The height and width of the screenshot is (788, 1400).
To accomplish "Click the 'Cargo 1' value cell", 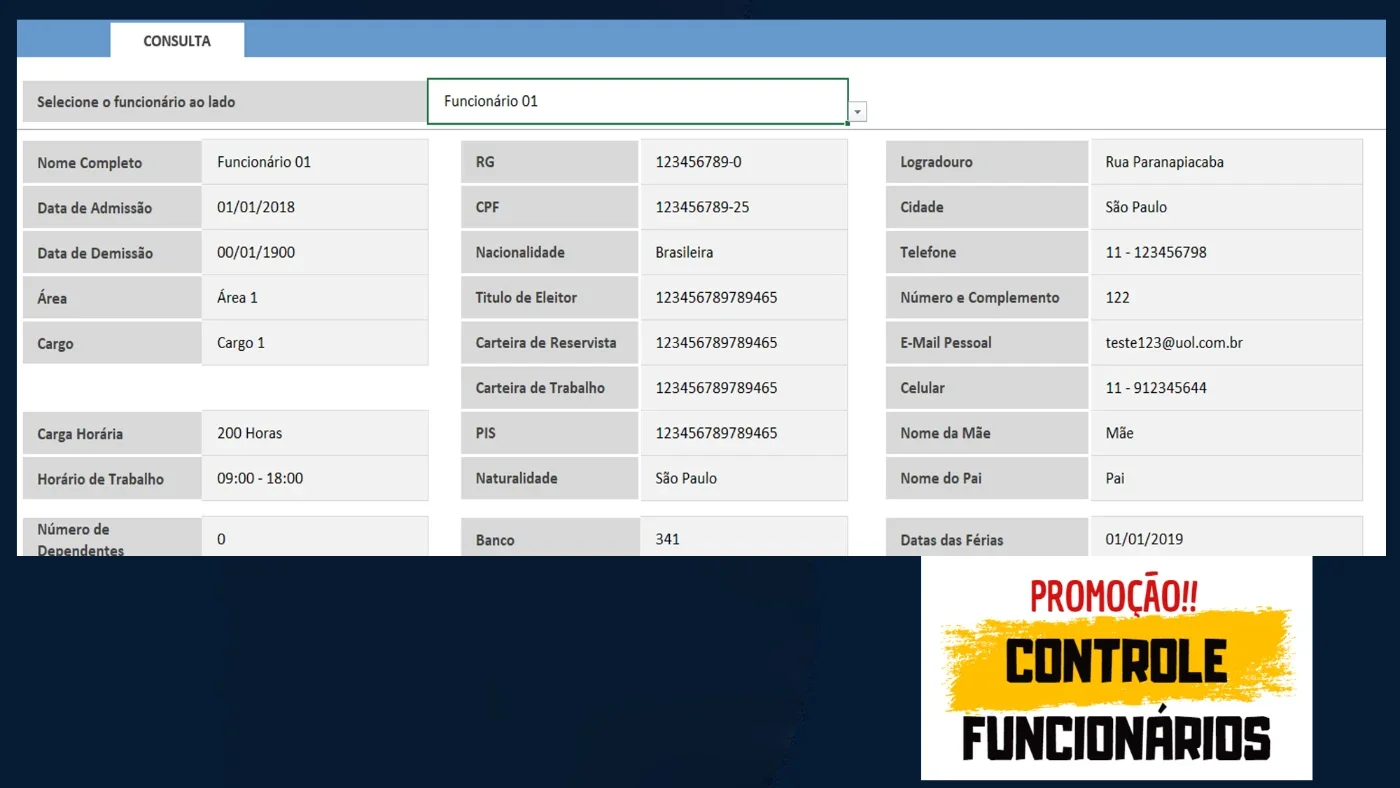I will pyautogui.click(x=315, y=343).
